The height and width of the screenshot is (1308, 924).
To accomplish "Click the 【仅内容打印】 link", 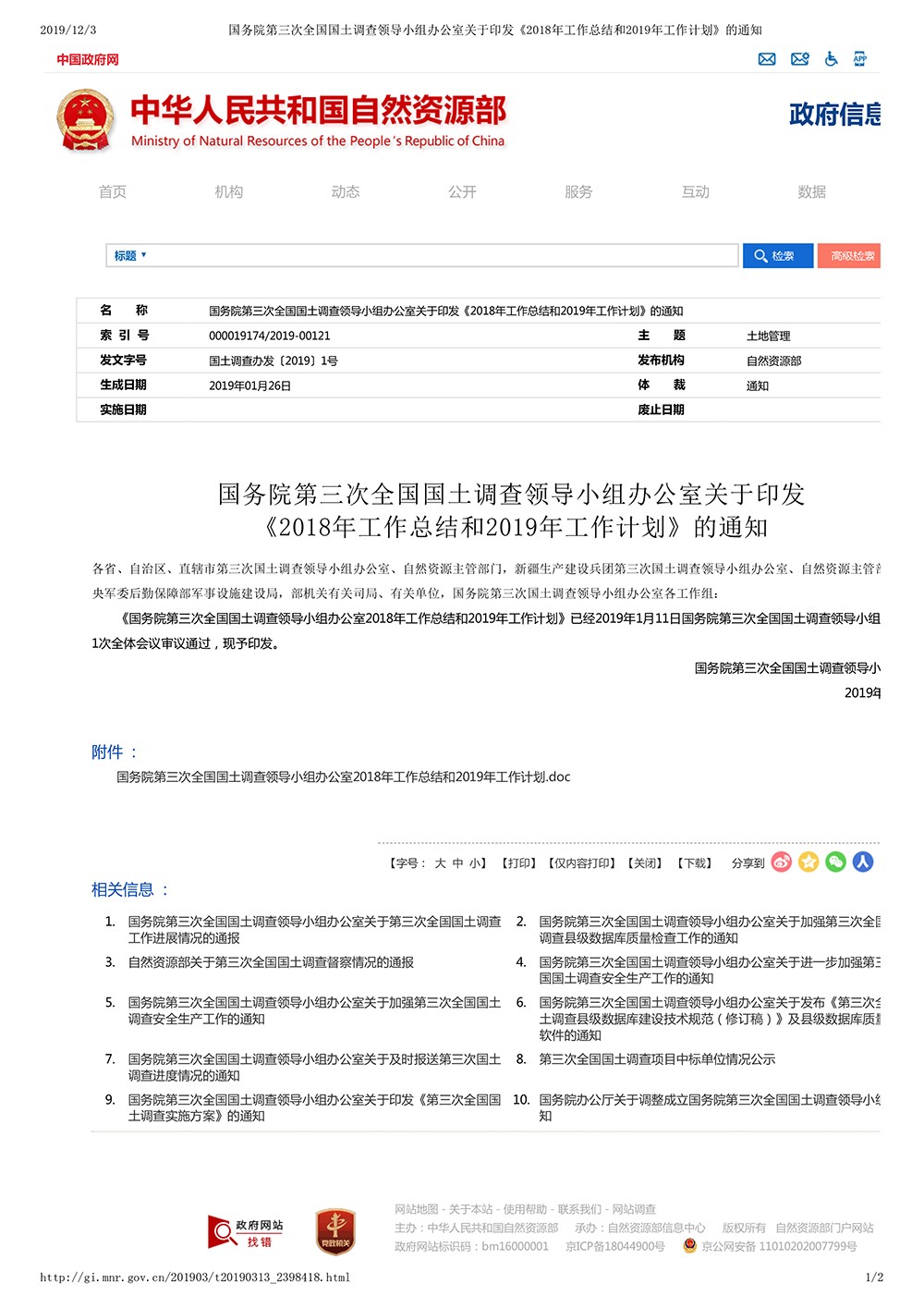I will tap(582, 862).
